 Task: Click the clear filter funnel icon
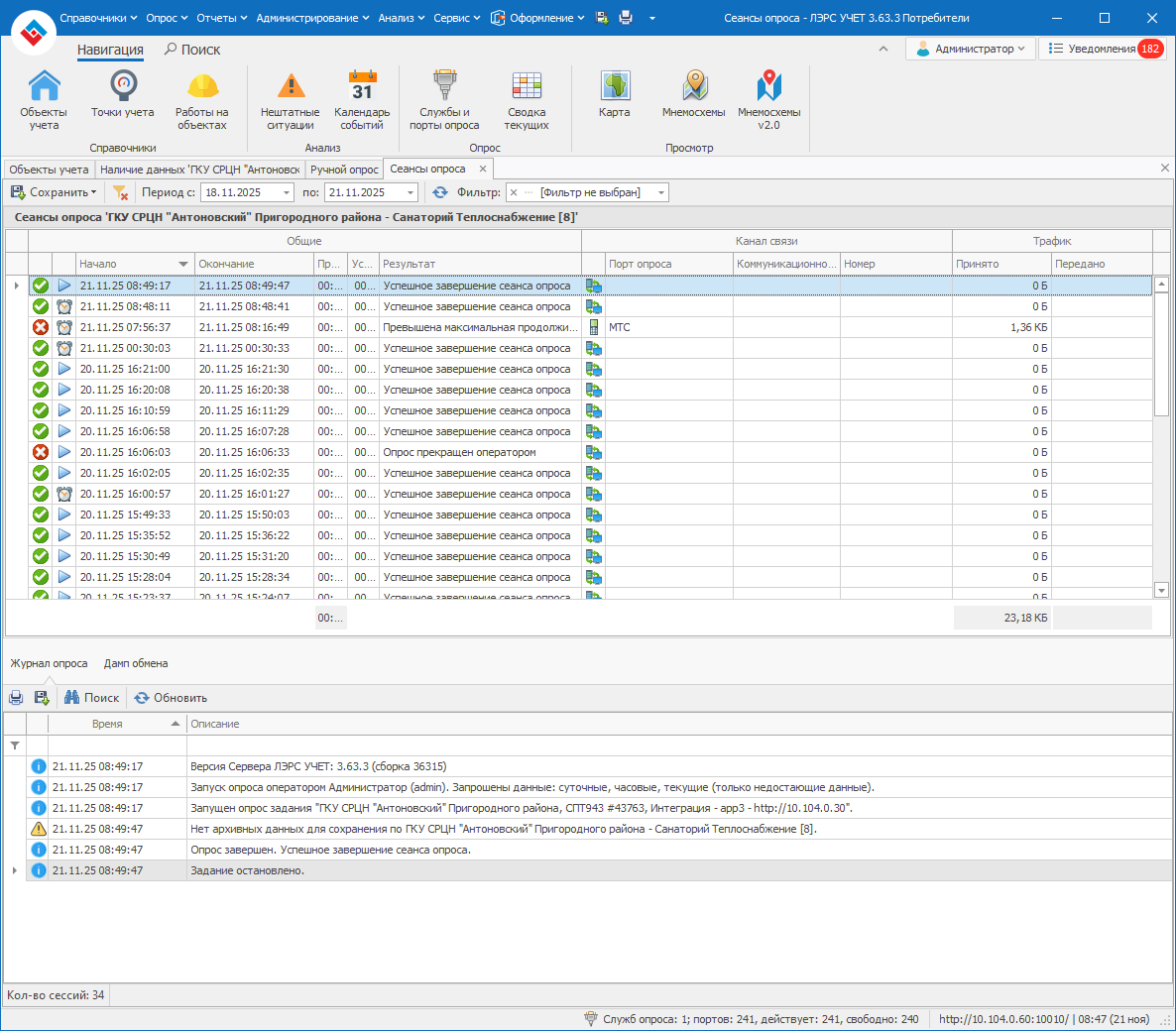tap(120, 192)
